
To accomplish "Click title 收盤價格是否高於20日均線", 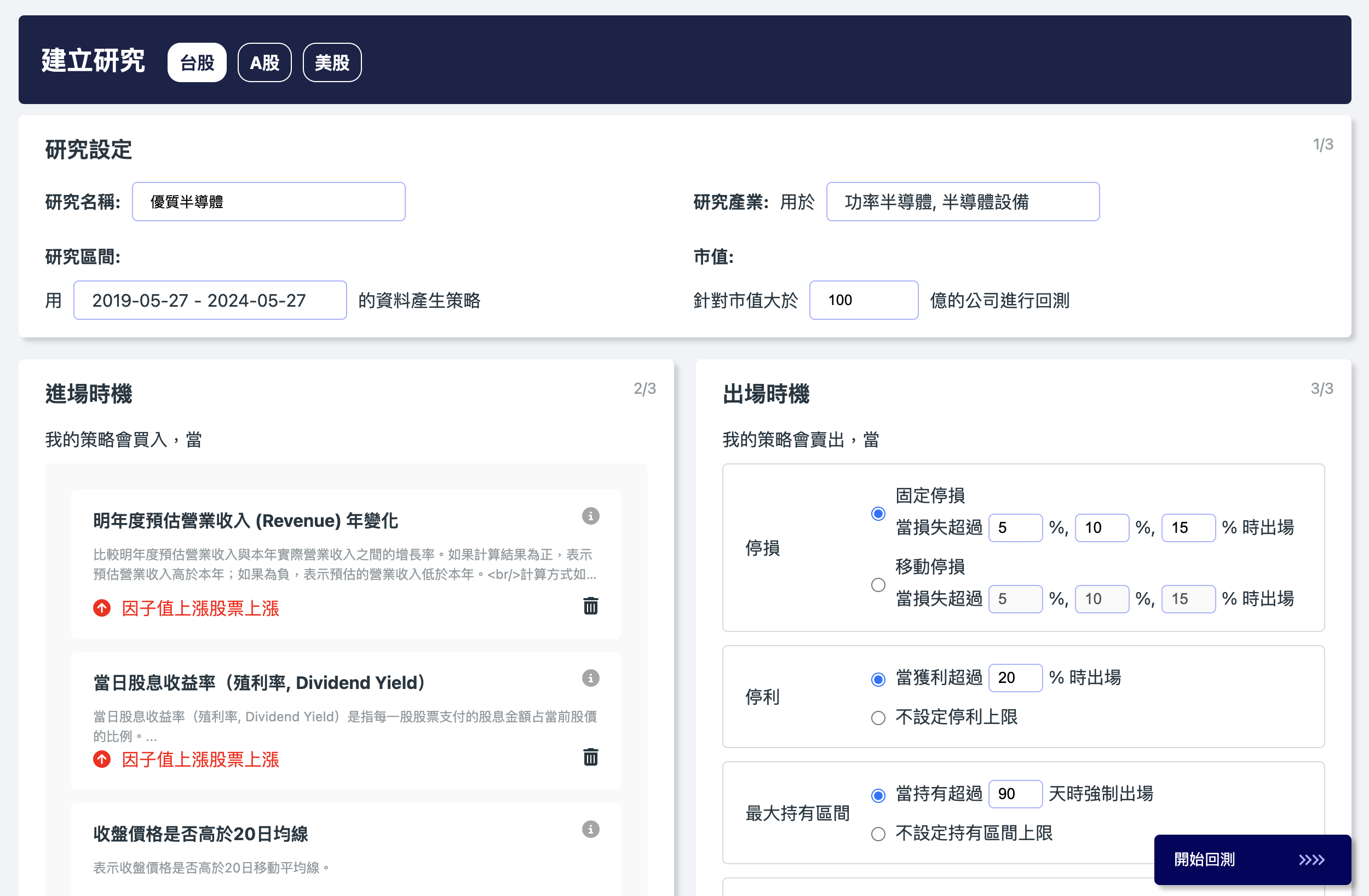I will click(201, 834).
